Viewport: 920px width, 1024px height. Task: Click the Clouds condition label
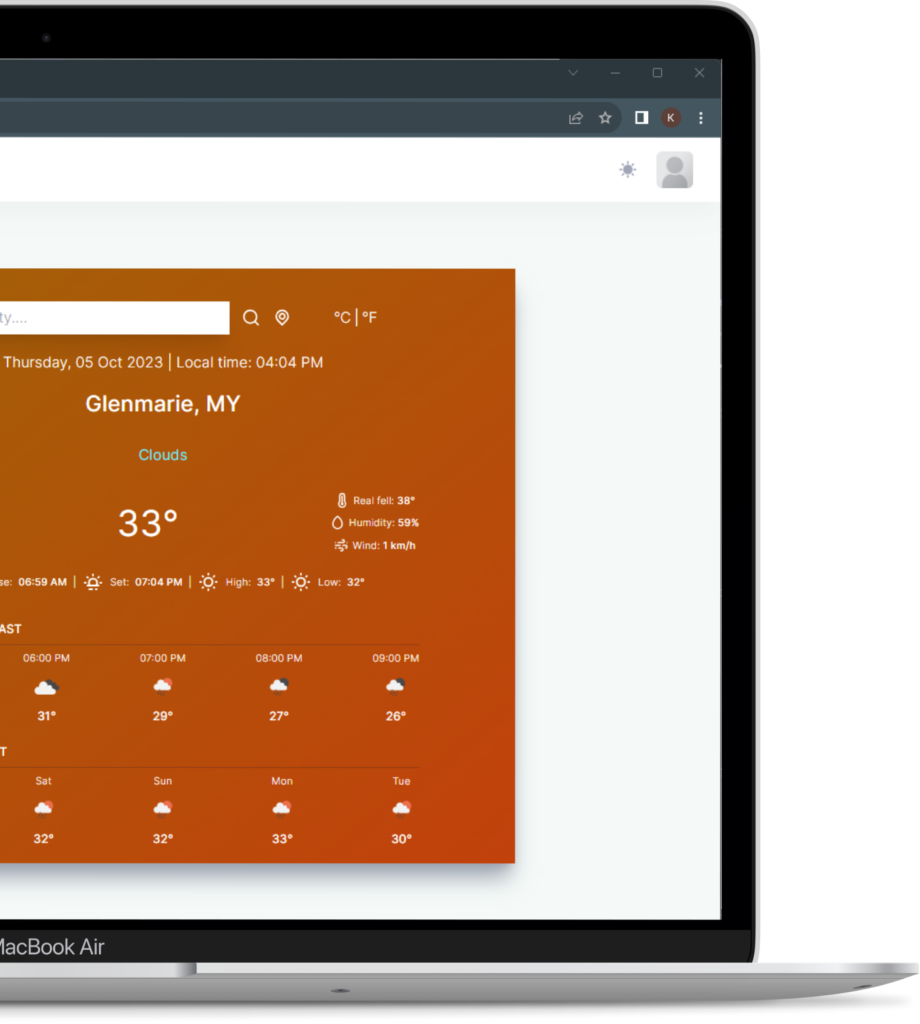coord(163,455)
